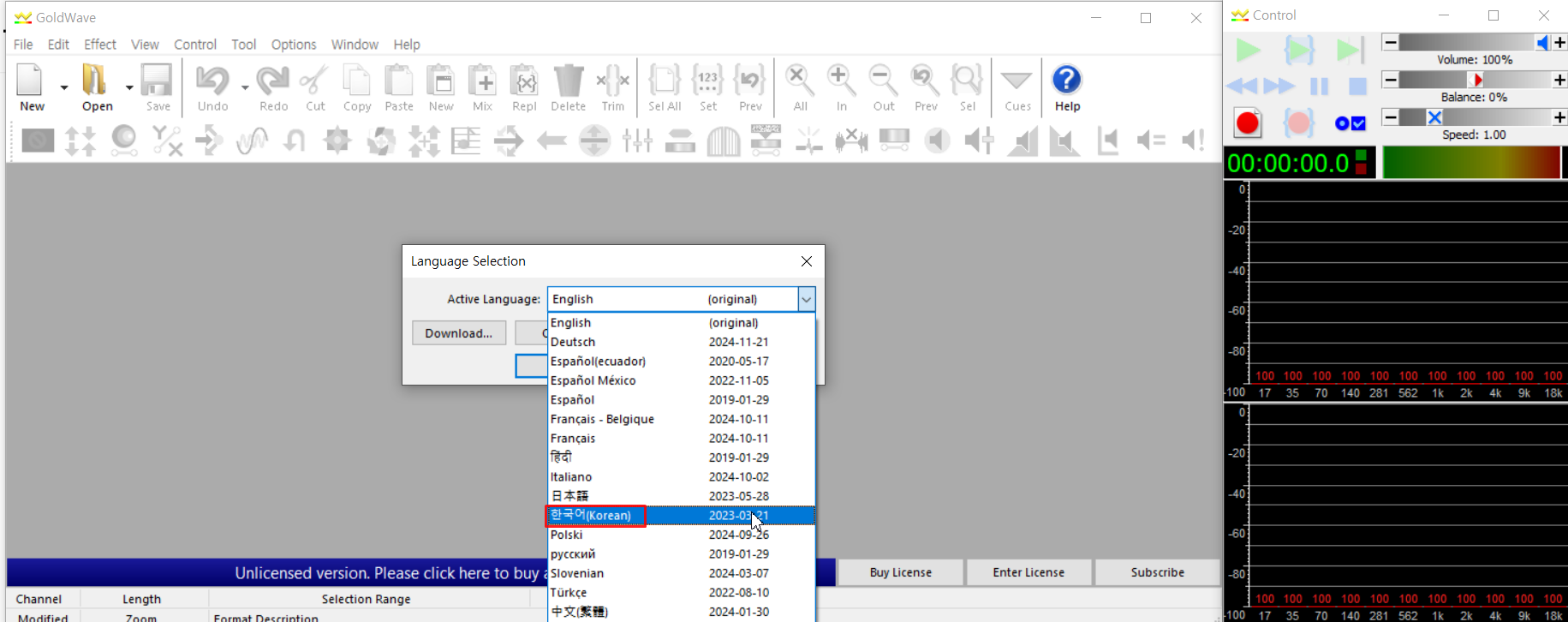Increase volume with plus button
Viewport: 1568px width, 622px height.
tap(1559, 42)
